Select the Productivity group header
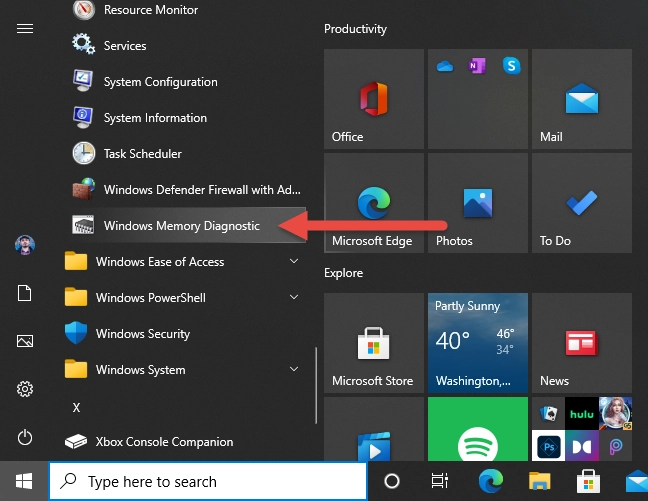 355,29
